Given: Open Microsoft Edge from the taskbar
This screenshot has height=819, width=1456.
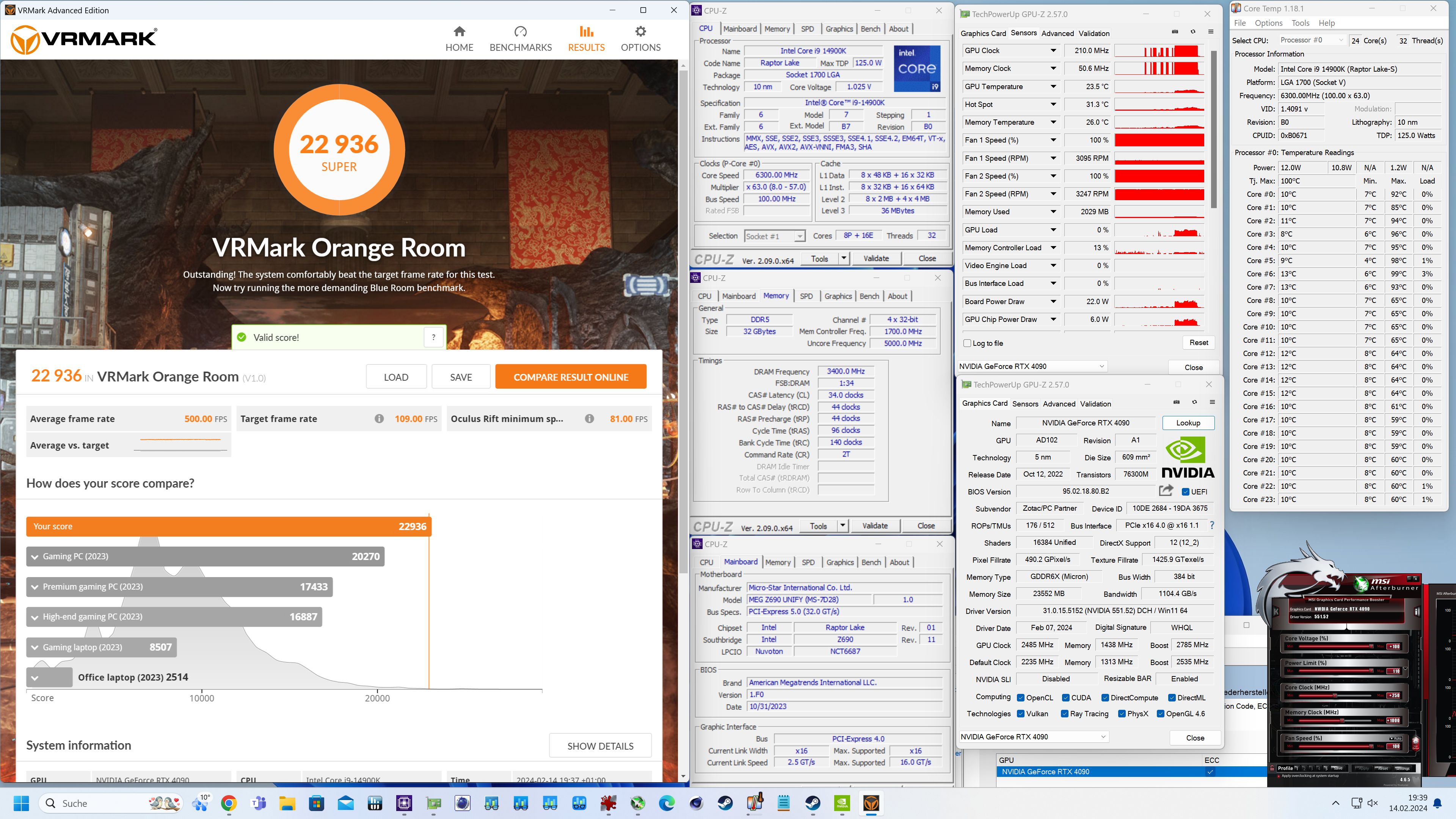Looking at the screenshot, I should pos(667,803).
